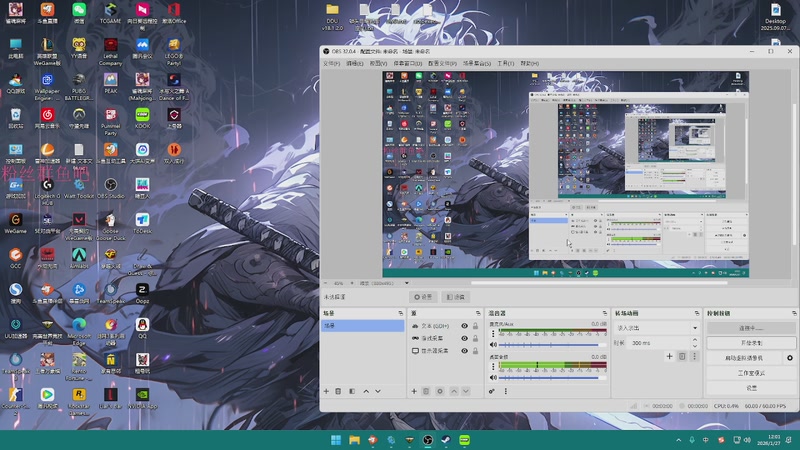
Task: Adjust Mic/Aux volume slider
Action: [x=553, y=345]
